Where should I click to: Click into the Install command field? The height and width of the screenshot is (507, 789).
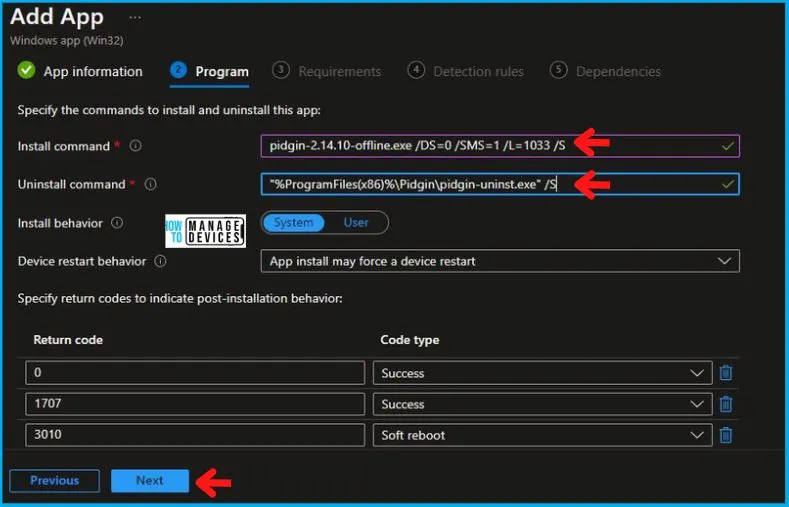[x=500, y=146]
